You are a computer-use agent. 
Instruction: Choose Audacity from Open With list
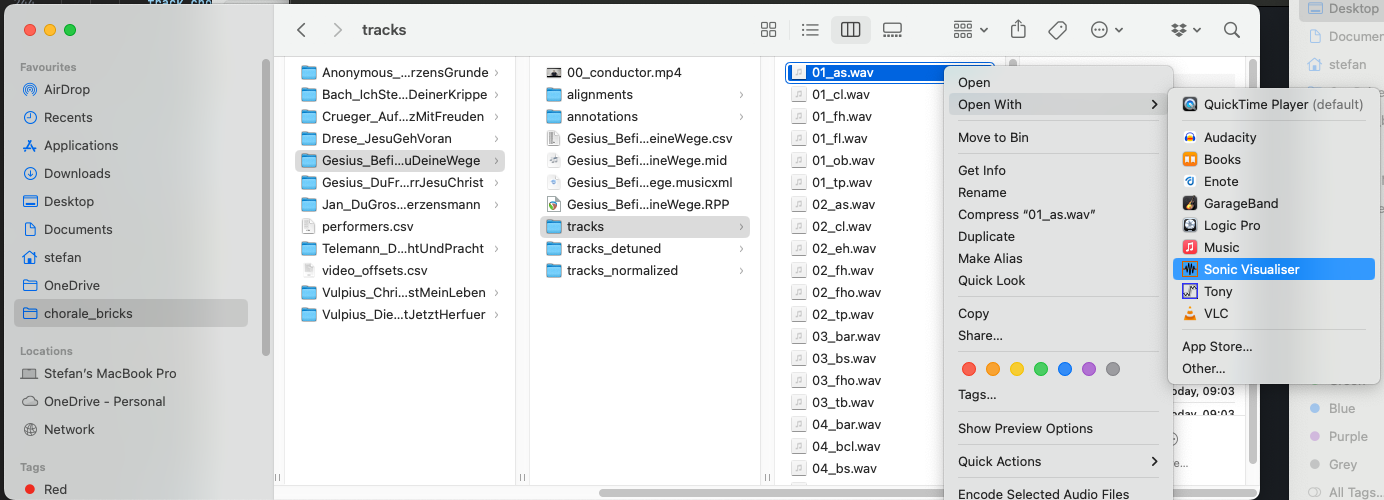click(1230, 137)
